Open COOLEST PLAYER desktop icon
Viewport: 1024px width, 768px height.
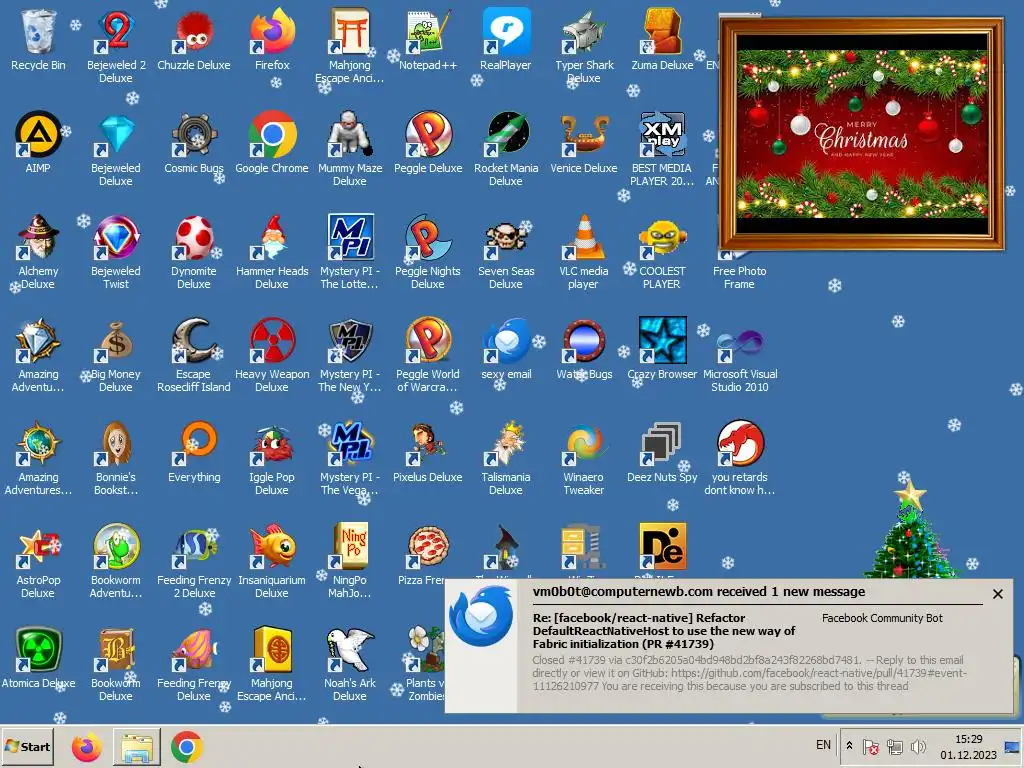pos(662,237)
